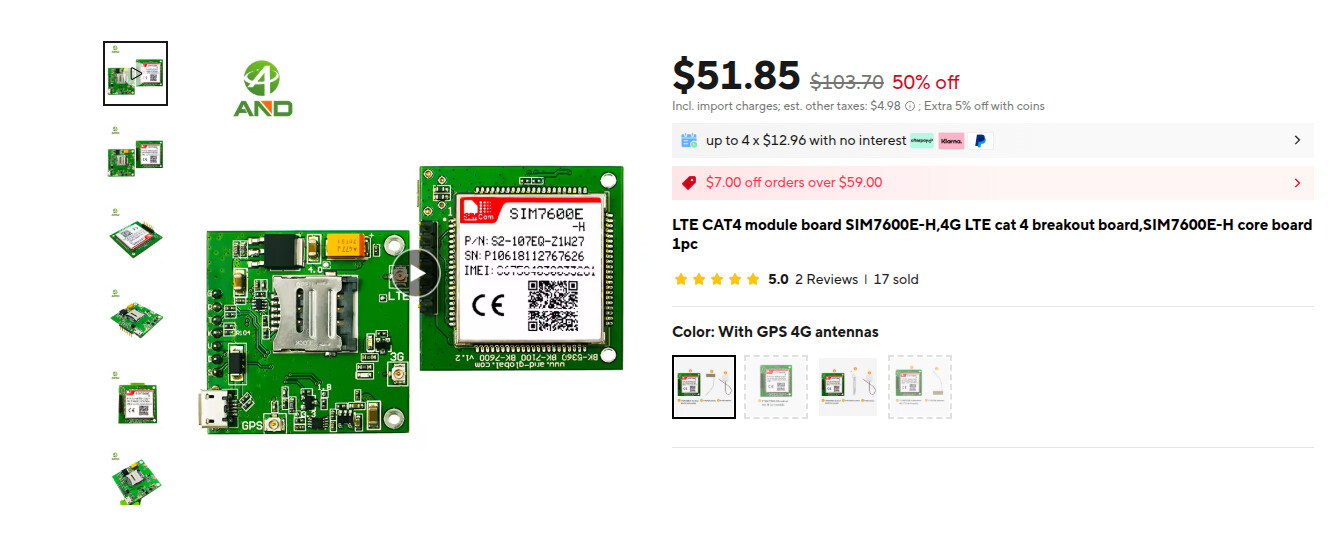Click the Klarna payment badge
Viewport: 1329px width, 534px height.
(x=951, y=141)
